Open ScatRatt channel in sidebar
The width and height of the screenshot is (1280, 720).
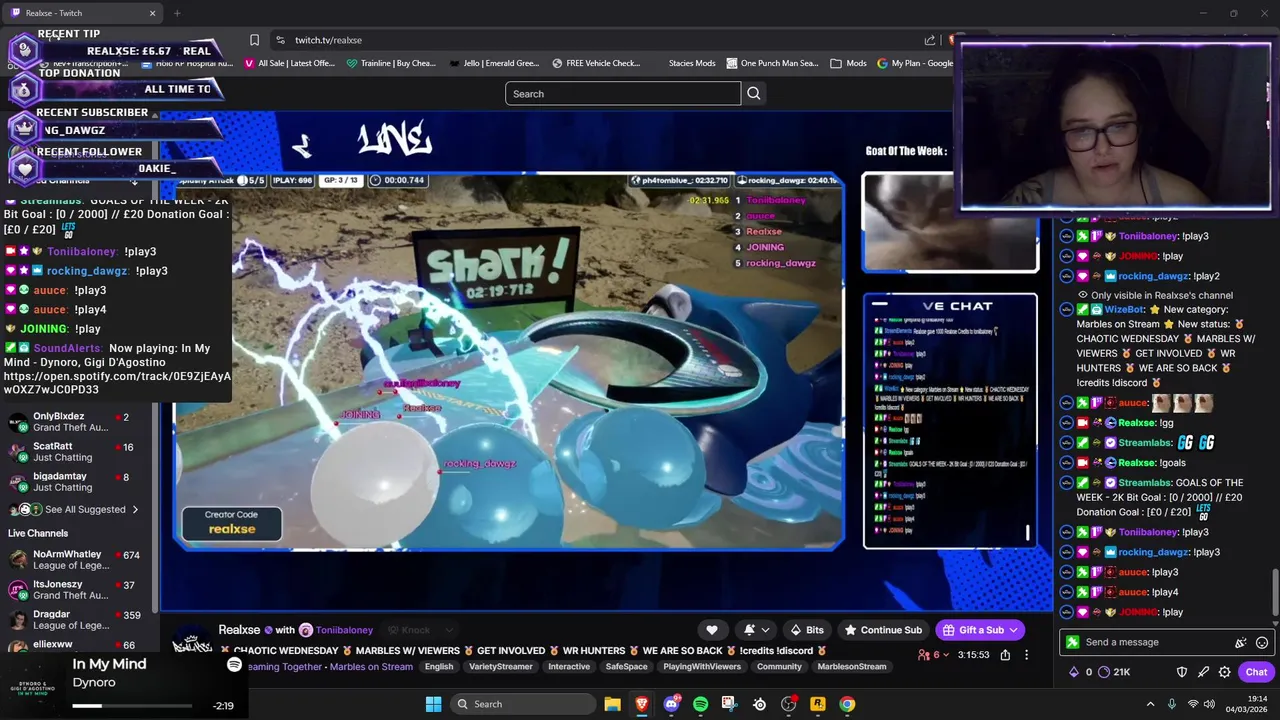(x=75, y=452)
